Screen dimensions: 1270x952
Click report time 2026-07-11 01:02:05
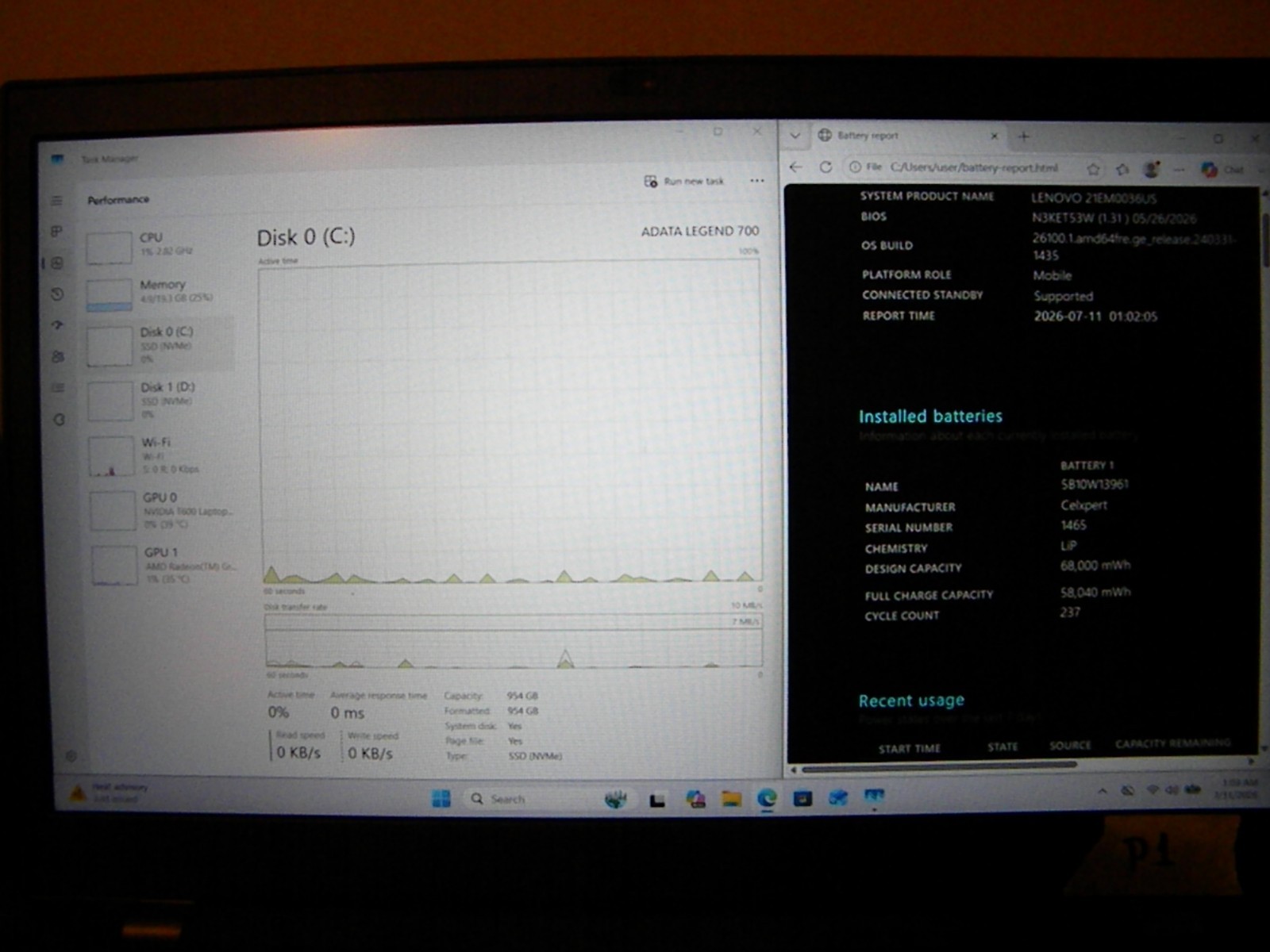pos(1095,317)
